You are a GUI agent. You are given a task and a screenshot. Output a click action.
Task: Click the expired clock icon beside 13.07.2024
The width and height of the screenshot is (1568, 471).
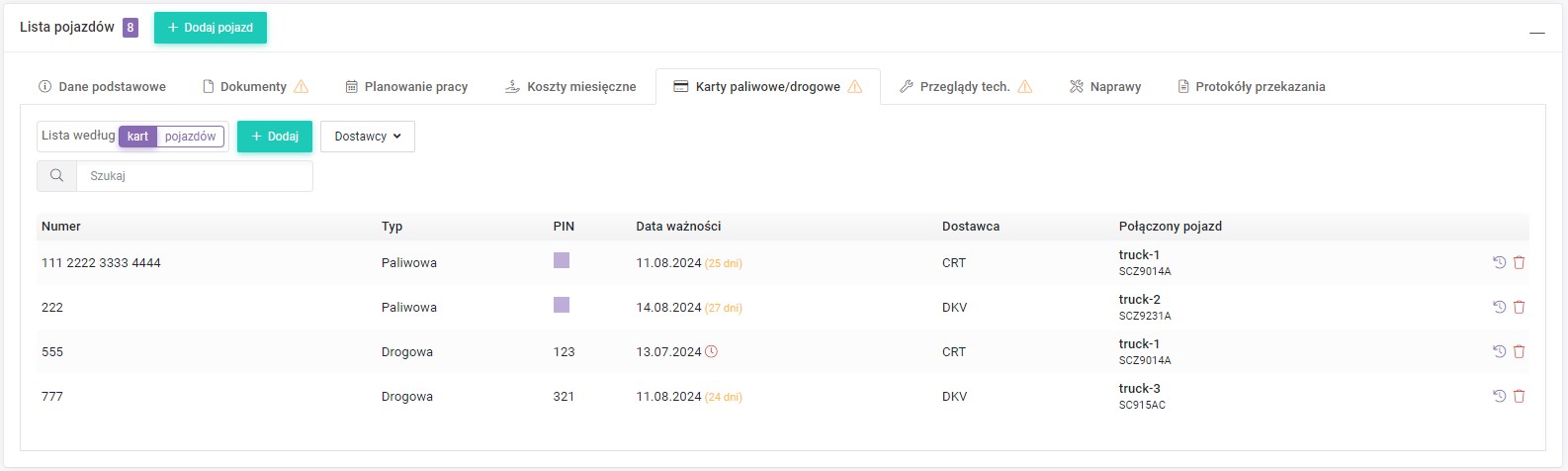(712, 351)
